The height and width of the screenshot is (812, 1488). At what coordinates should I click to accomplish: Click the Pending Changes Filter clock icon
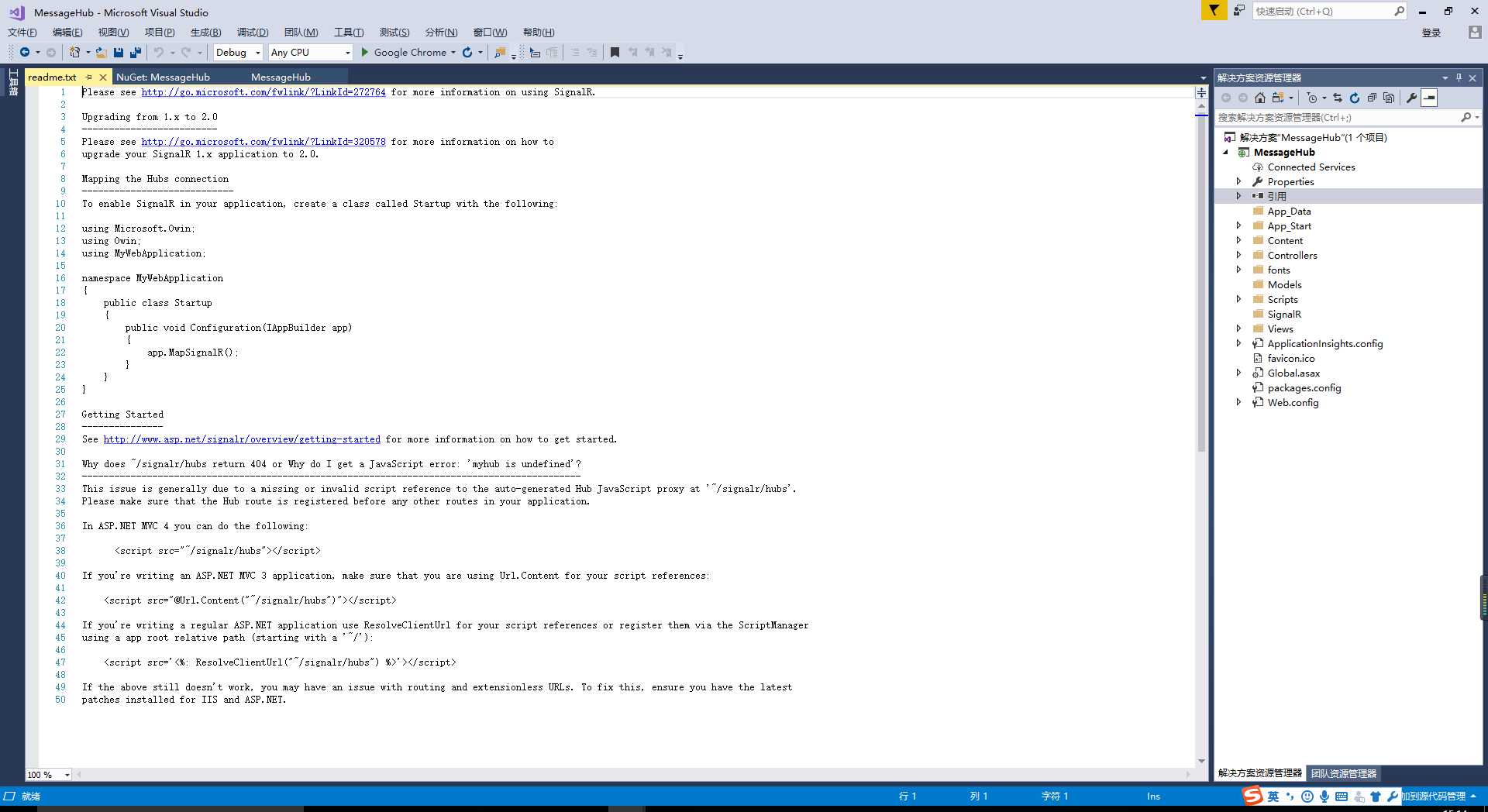(x=1311, y=98)
